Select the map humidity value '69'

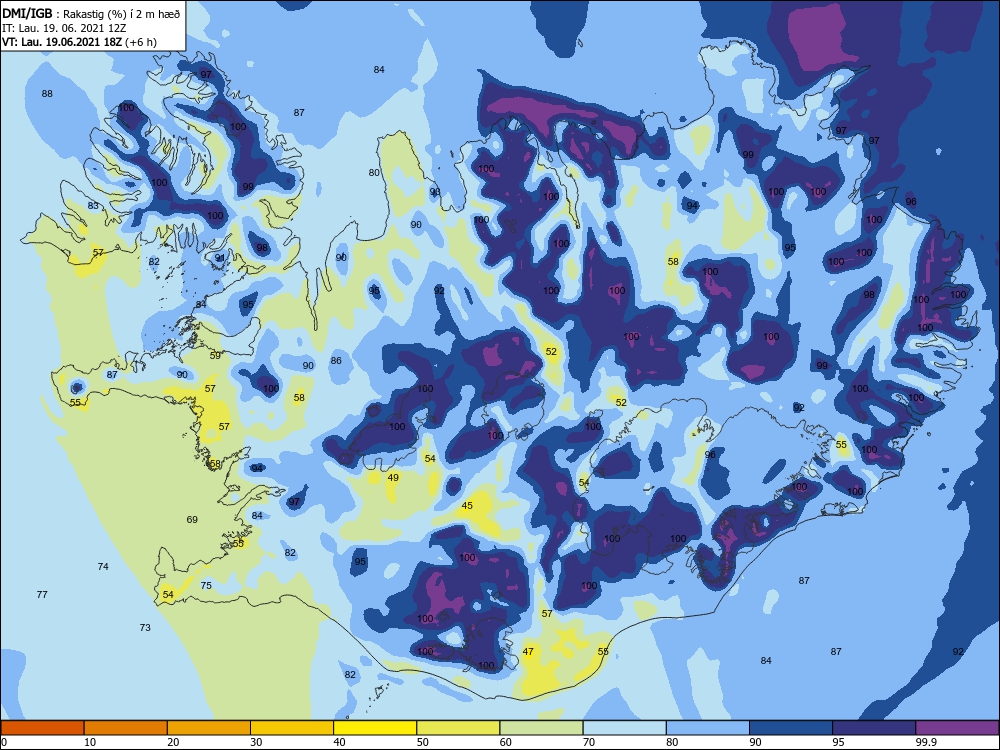coord(192,520)
